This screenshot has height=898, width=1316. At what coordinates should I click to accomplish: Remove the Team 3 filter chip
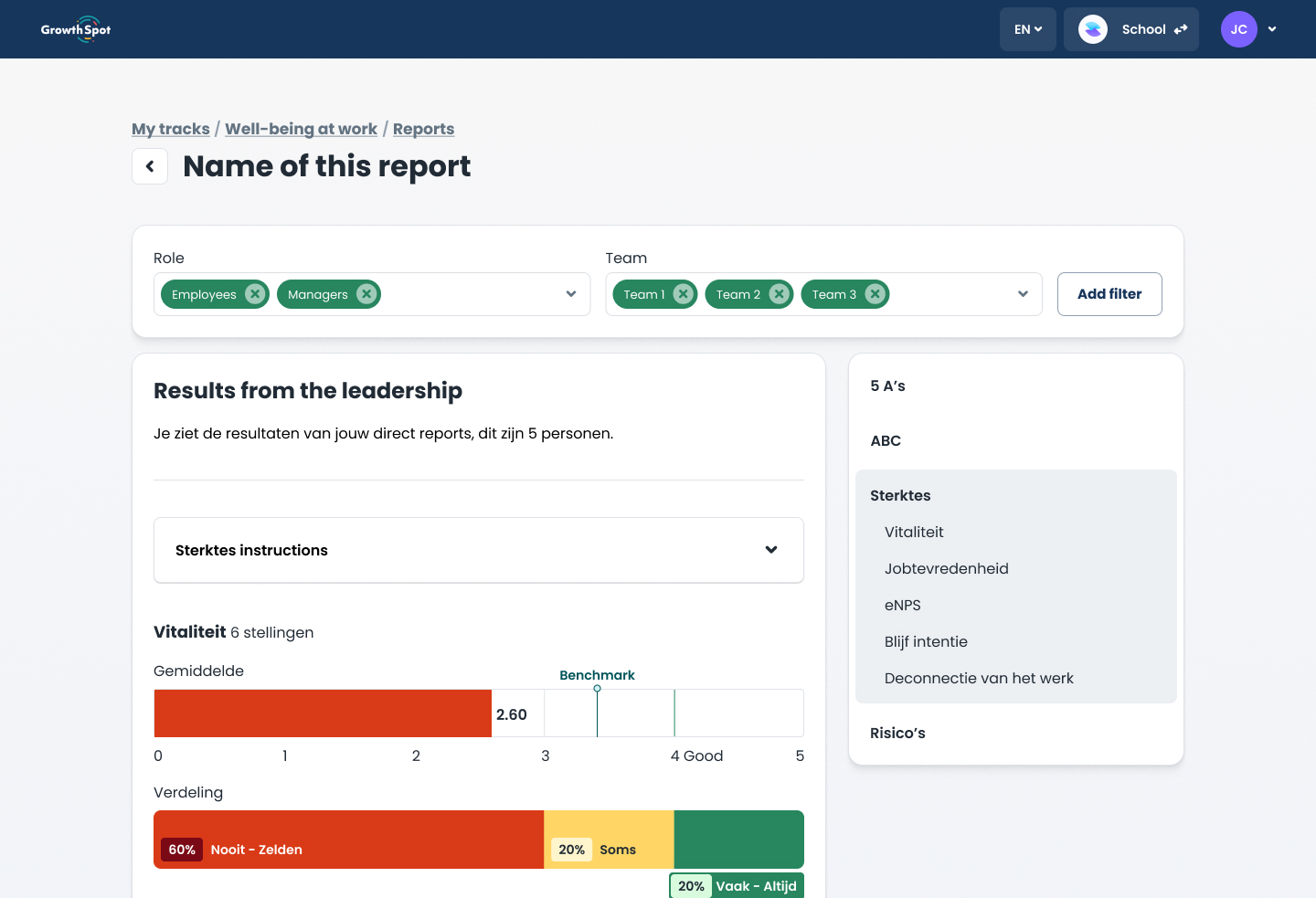[x=875, y=293]
